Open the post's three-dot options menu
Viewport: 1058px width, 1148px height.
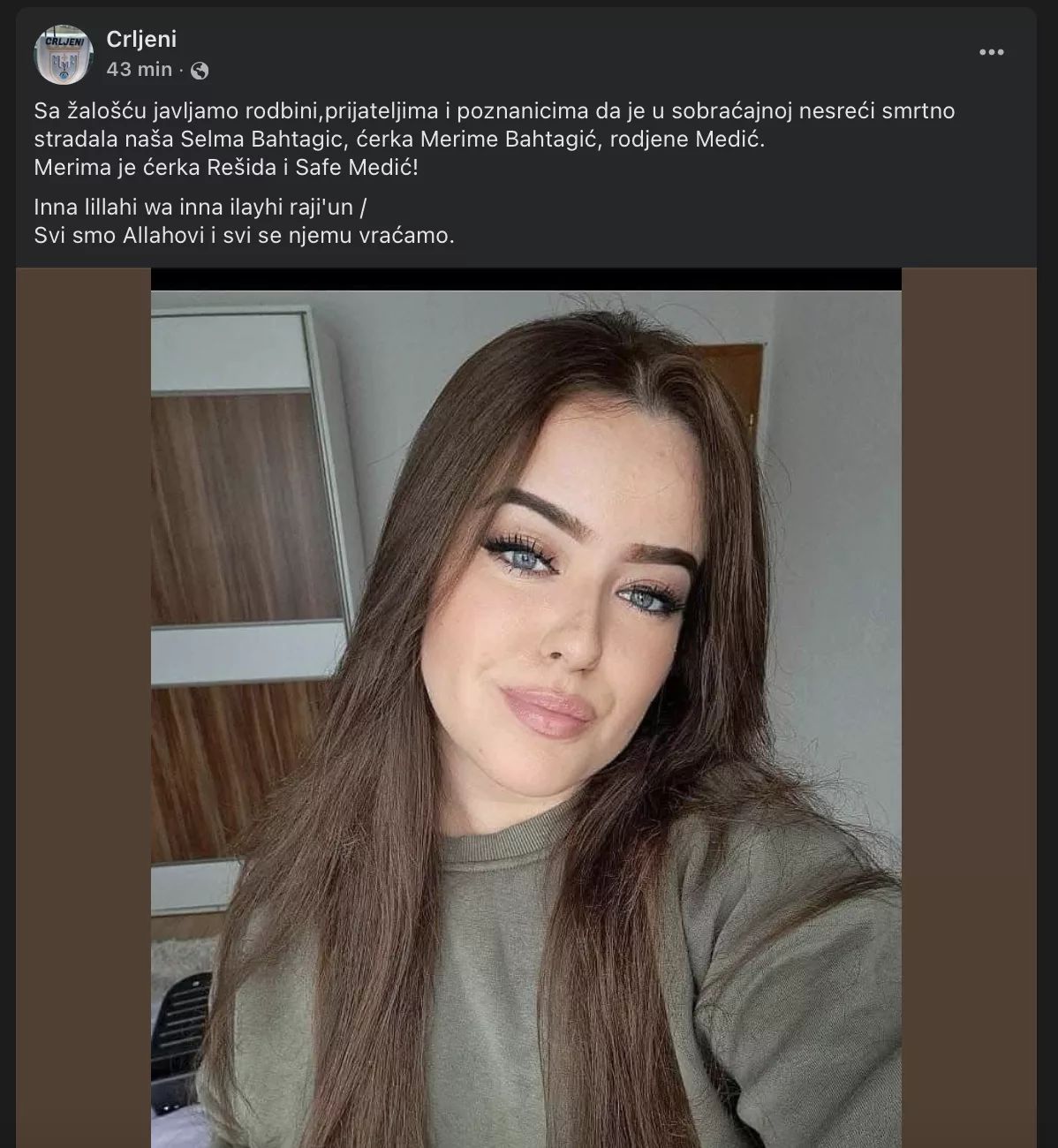tap(991, 52)
